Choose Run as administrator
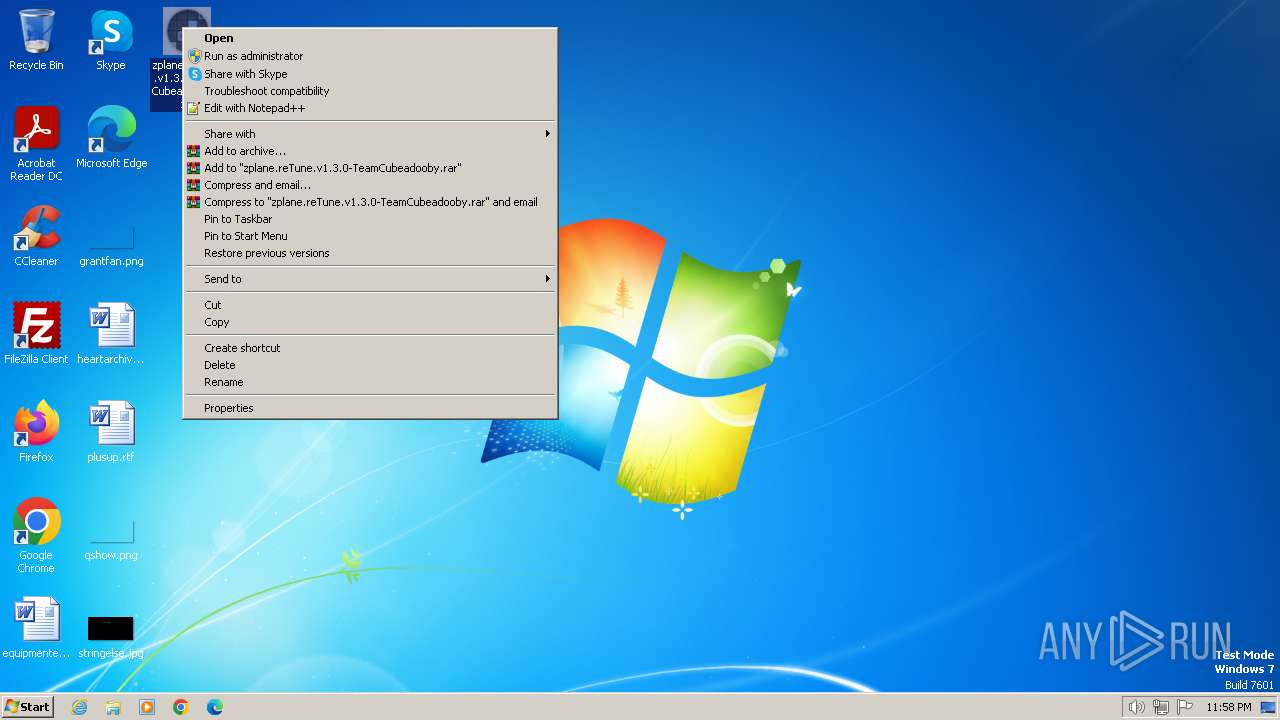This screenshot has width=1280, height=720. 370,56
